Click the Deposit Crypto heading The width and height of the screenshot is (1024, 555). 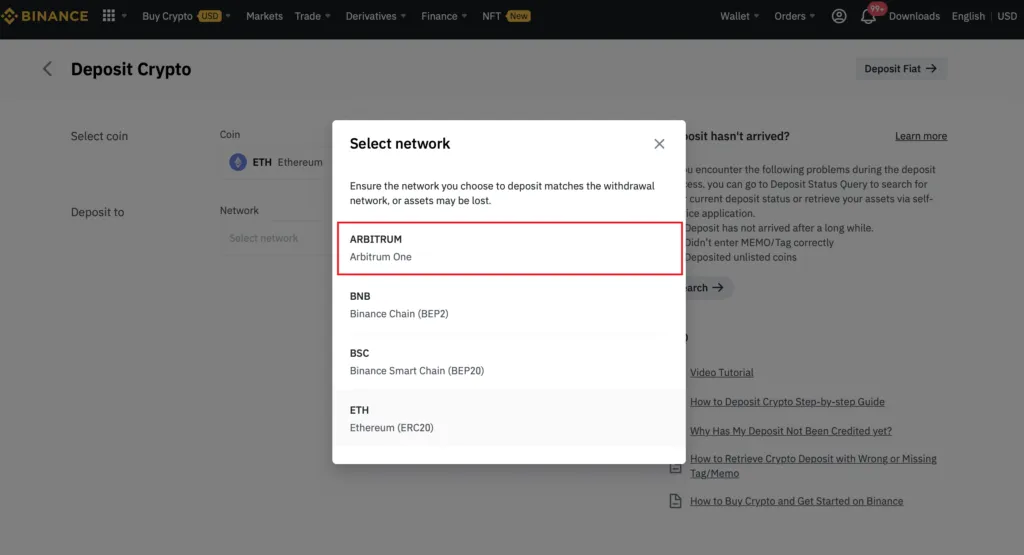(x=131, y=69)
